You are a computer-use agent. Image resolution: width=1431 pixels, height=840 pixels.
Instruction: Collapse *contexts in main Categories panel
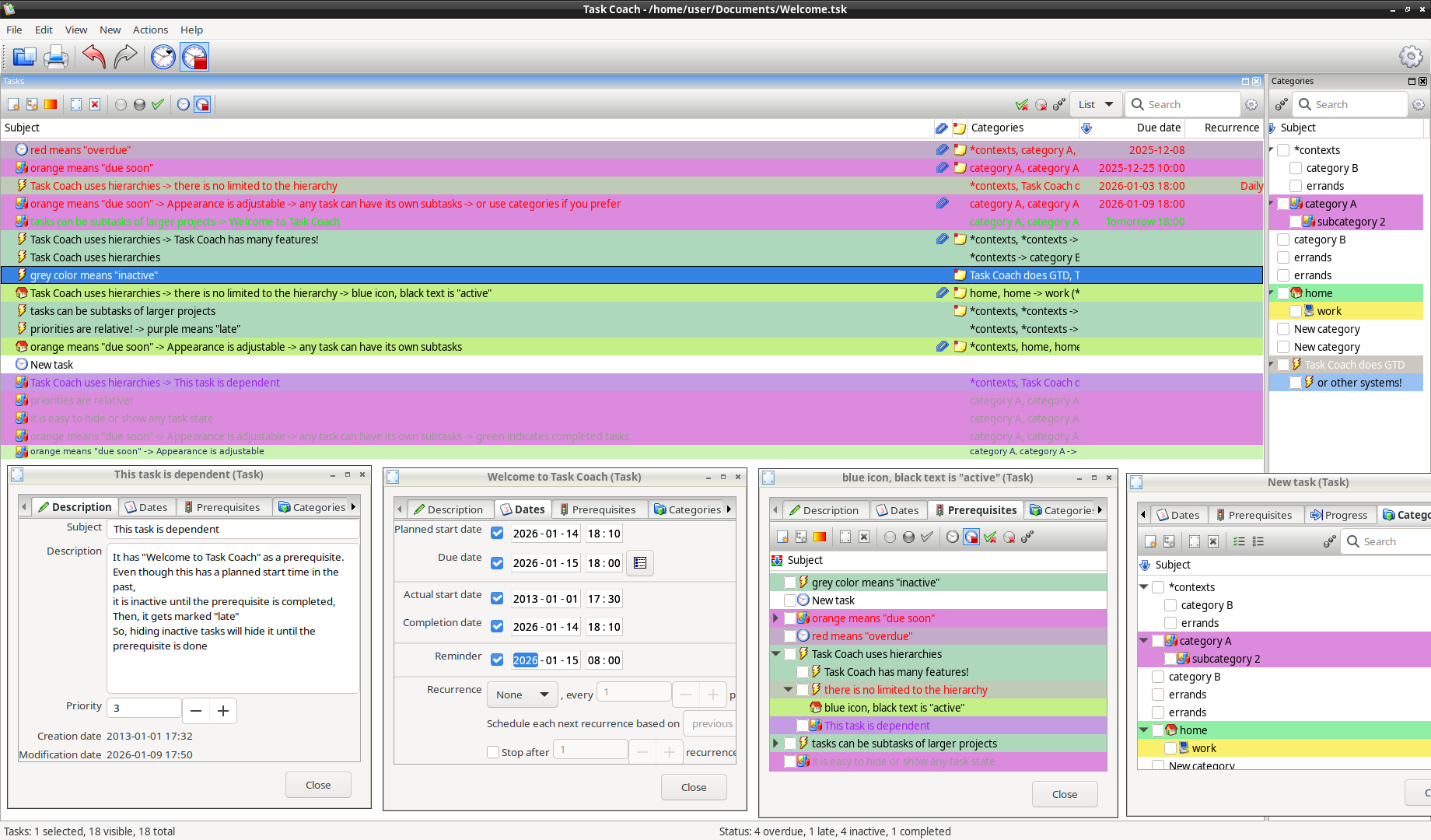tap(1272, 150)
